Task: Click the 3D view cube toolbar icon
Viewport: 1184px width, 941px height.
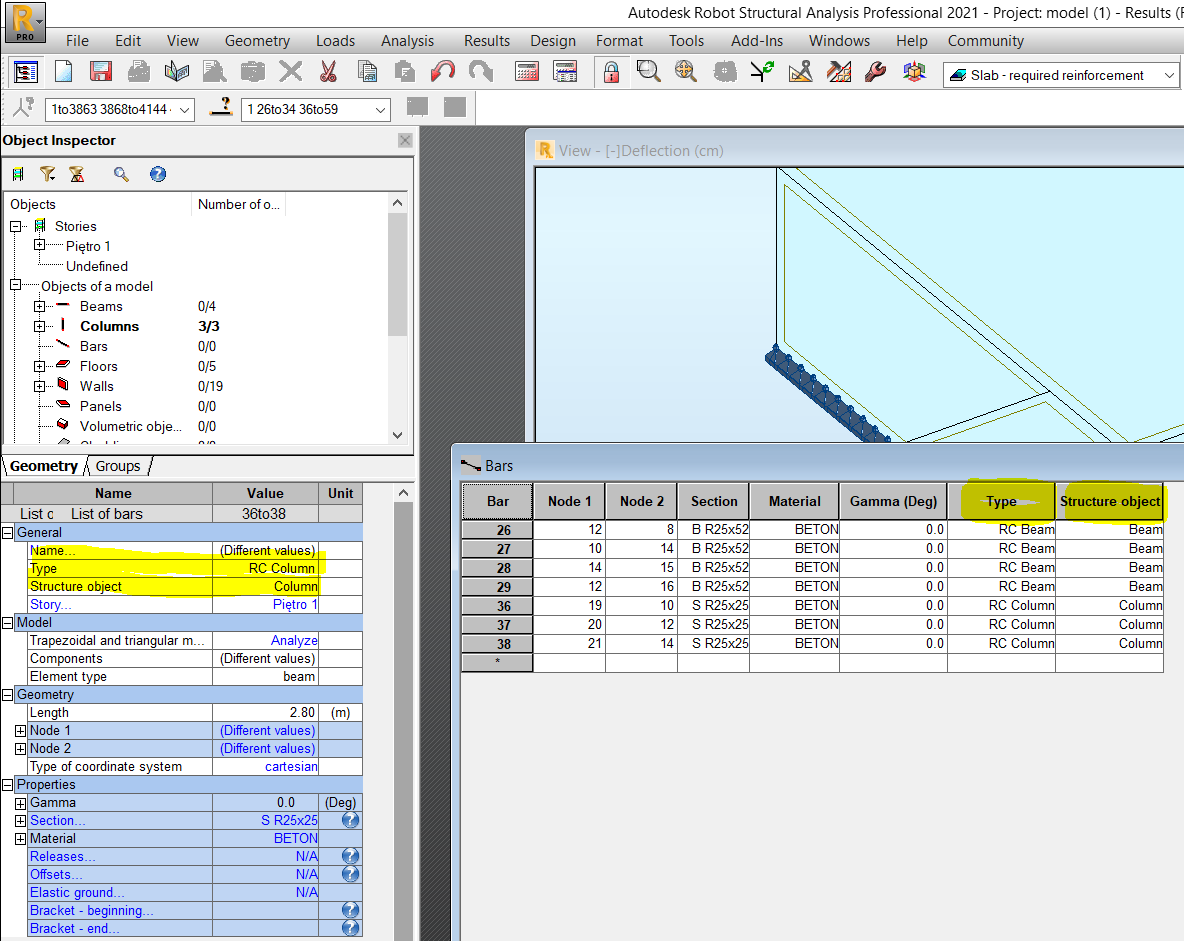Action: [x=914, y=71]
